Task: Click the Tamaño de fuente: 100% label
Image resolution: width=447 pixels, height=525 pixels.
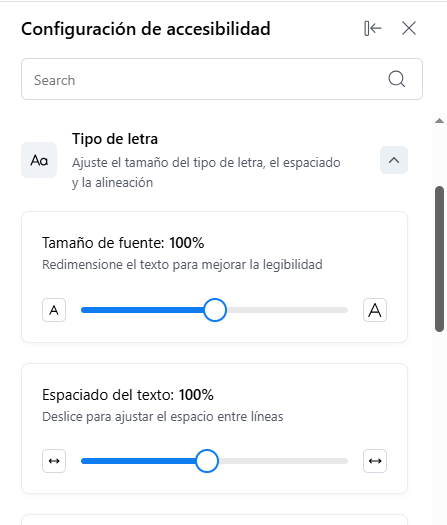Action: coord(123,243)
